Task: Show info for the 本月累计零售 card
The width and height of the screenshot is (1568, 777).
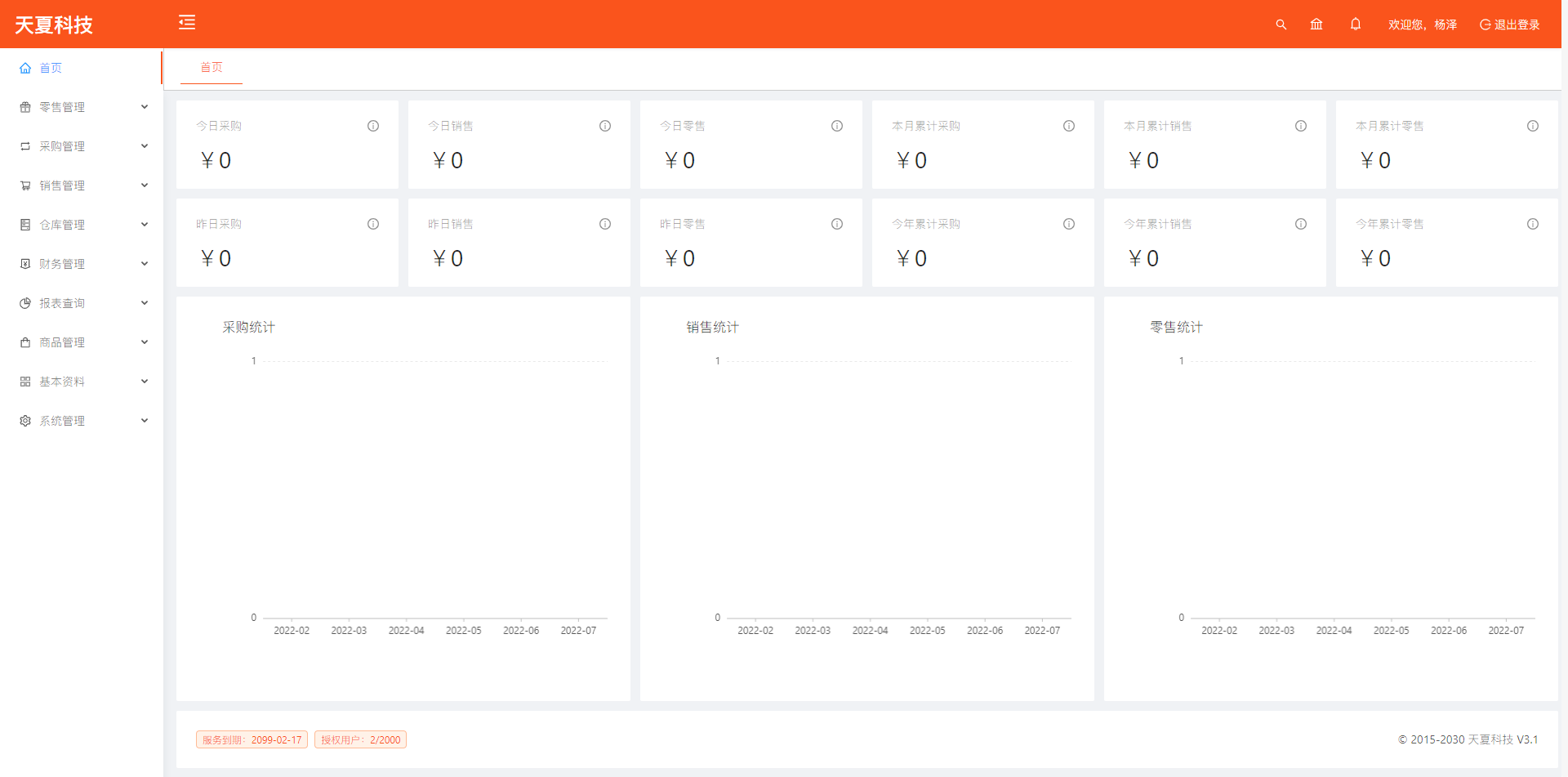Action: (1533, 126)
